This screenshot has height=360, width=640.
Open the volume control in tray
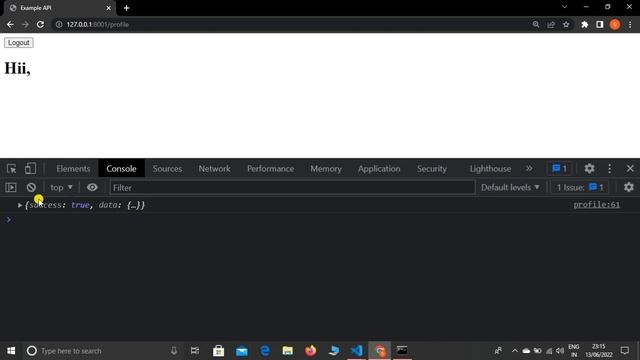pos(560,351)
